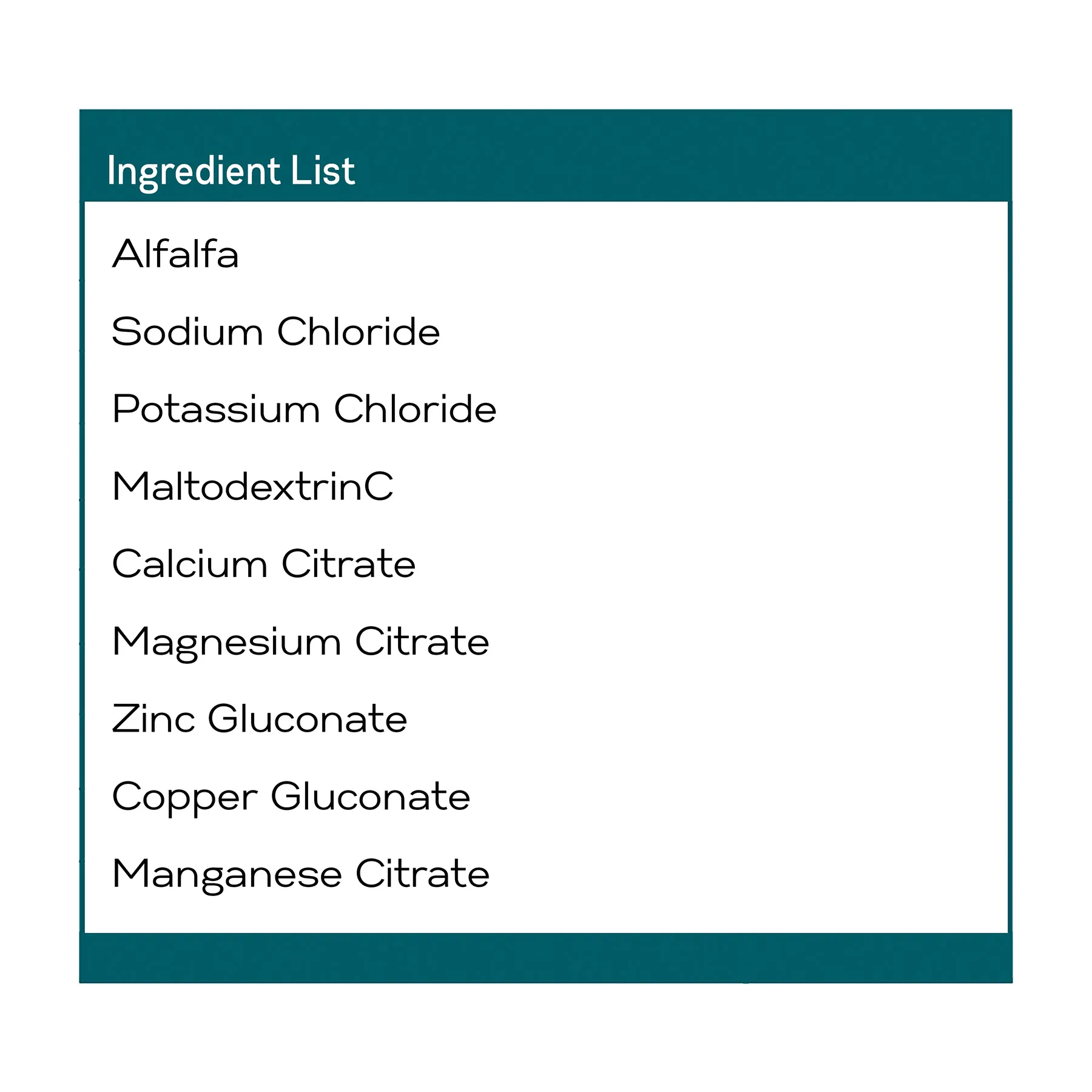Select the Alfalfa ingredient entry
Image resolution: width=1092 pixels, height=1092 pixels.
(x=175, y=254)
